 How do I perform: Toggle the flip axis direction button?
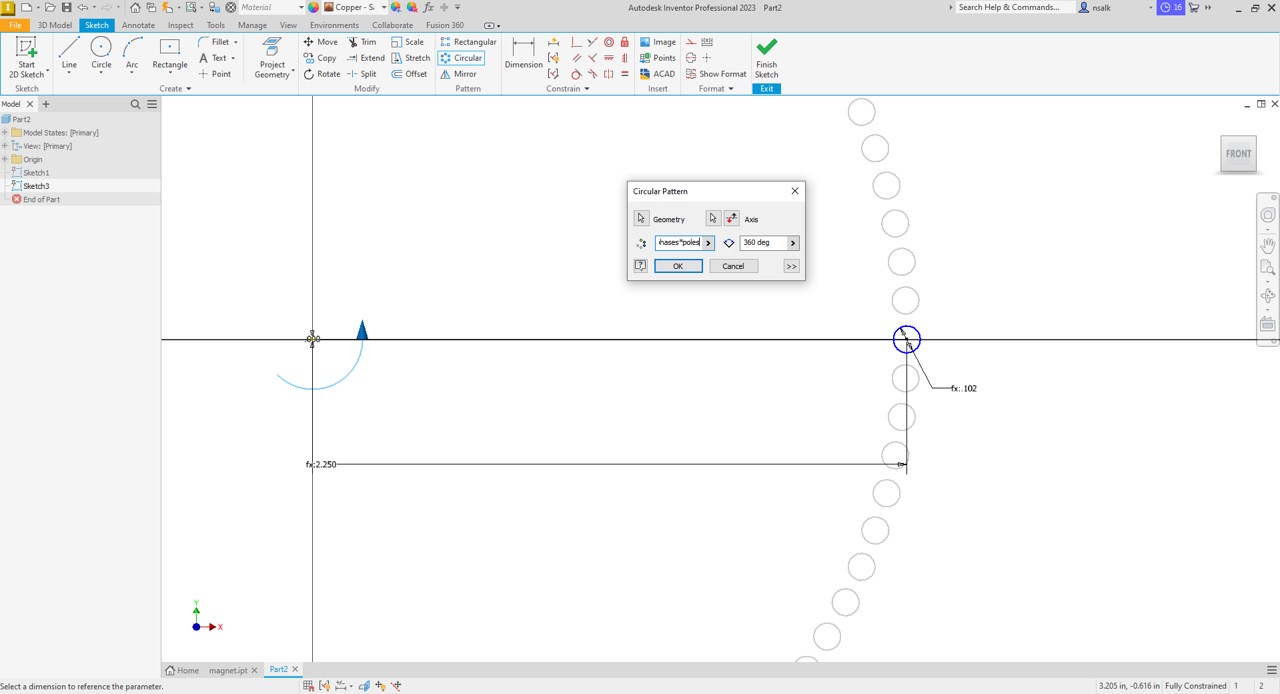(731, 219)
